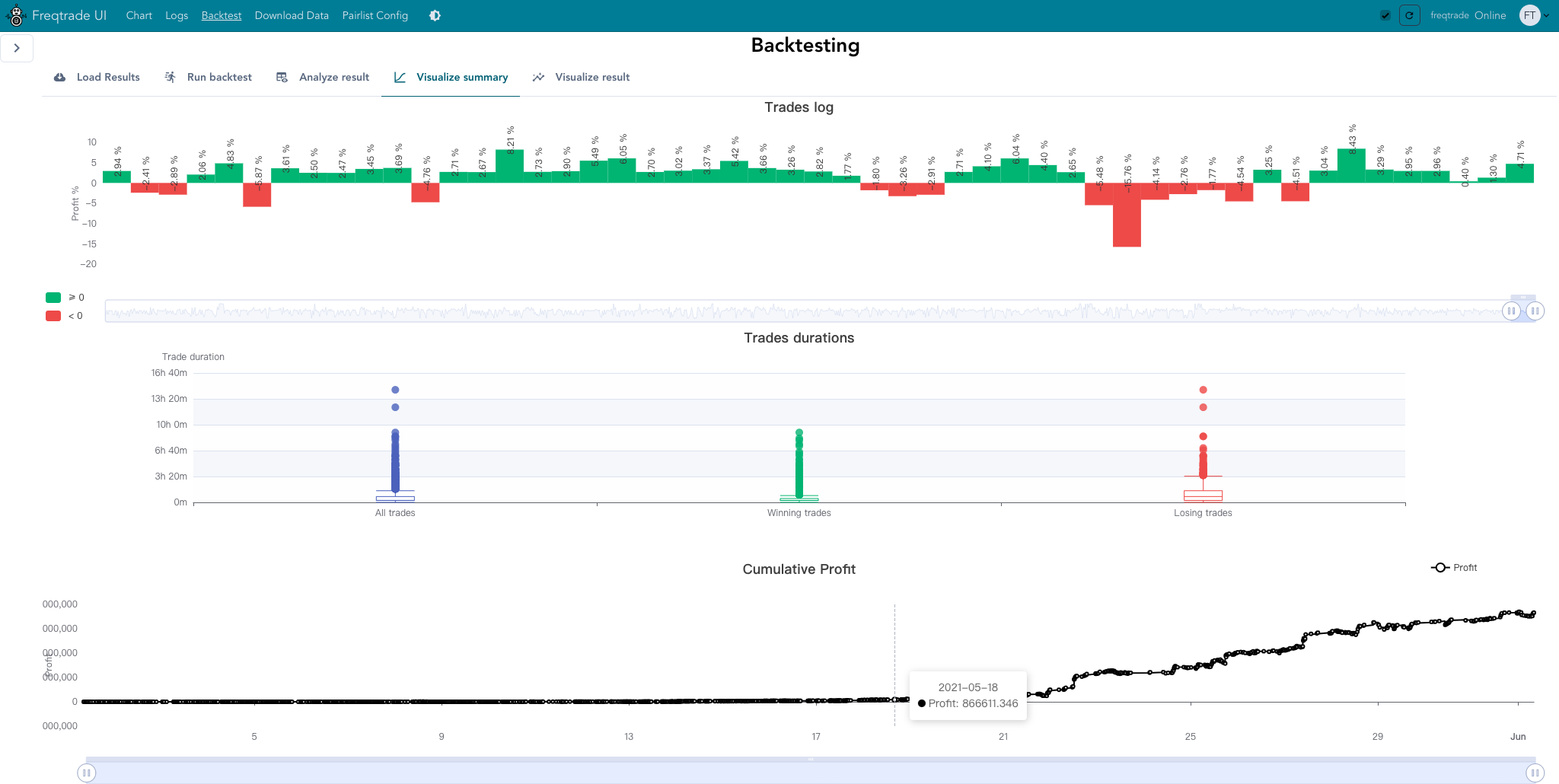Click the FT user avatar
Viewport: 1559px width, 784px height.
(1529, 15)
